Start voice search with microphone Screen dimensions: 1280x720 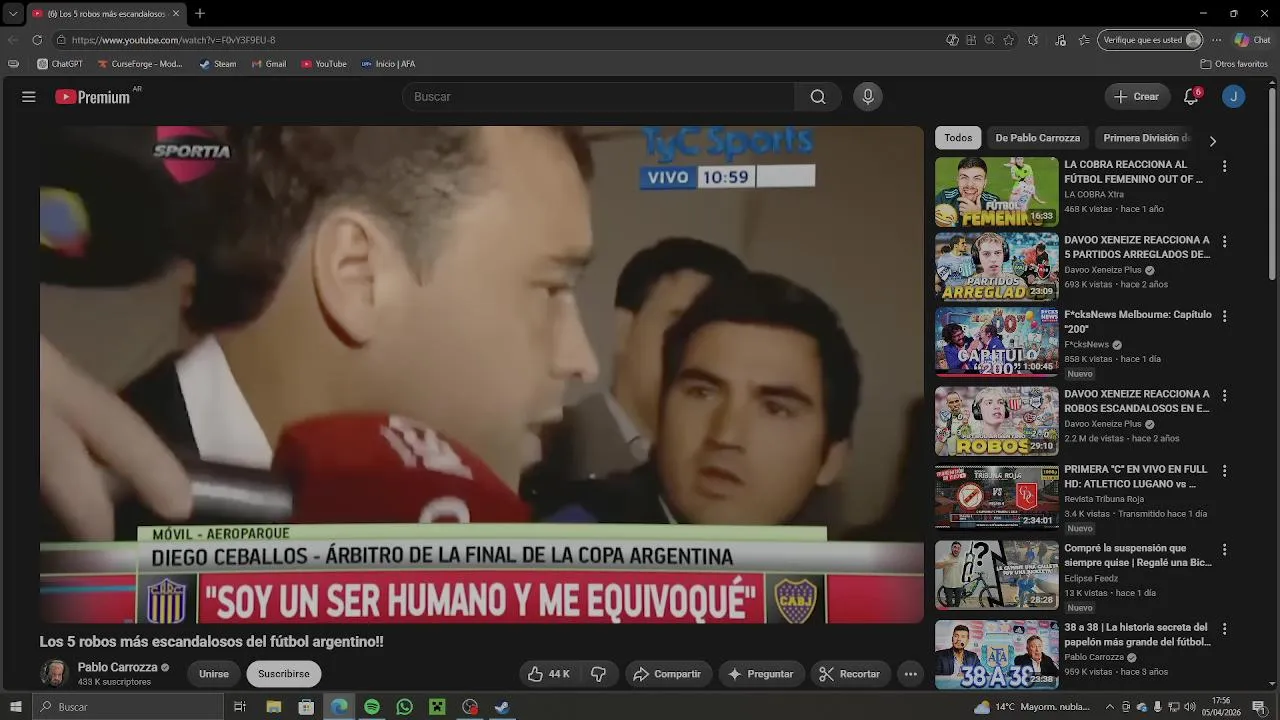click(x=868, y=97)
